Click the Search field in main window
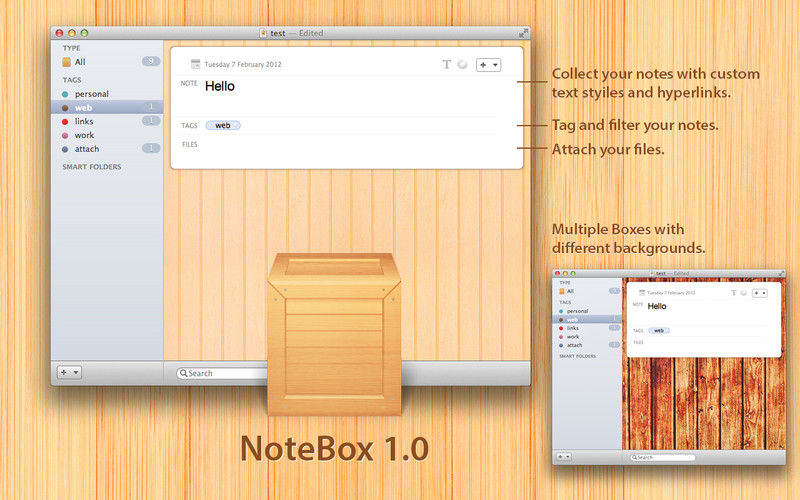The image size is (800, 500). [x=222, y=373]
